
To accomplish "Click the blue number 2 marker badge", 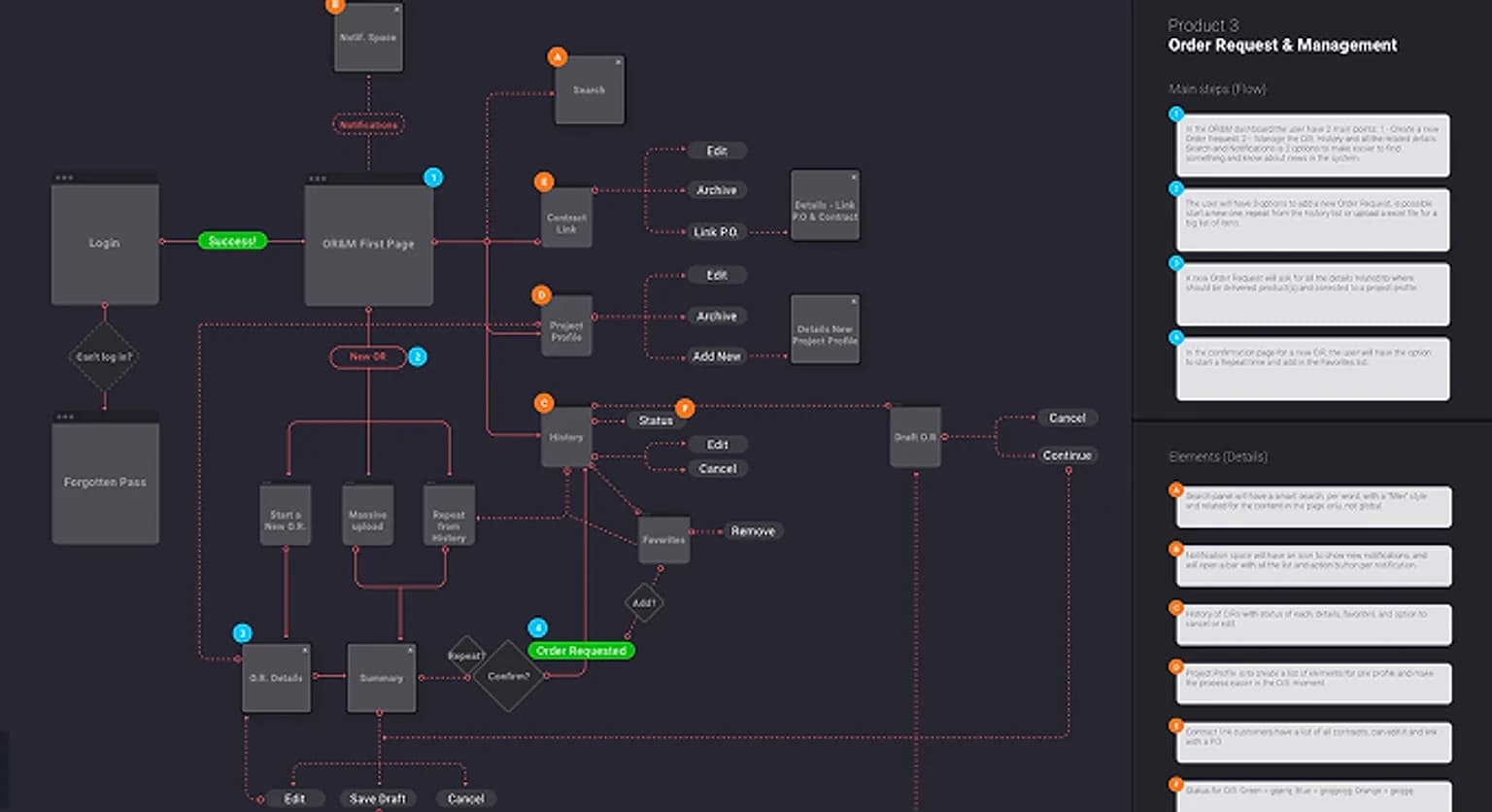I will [x=418, y=356].
